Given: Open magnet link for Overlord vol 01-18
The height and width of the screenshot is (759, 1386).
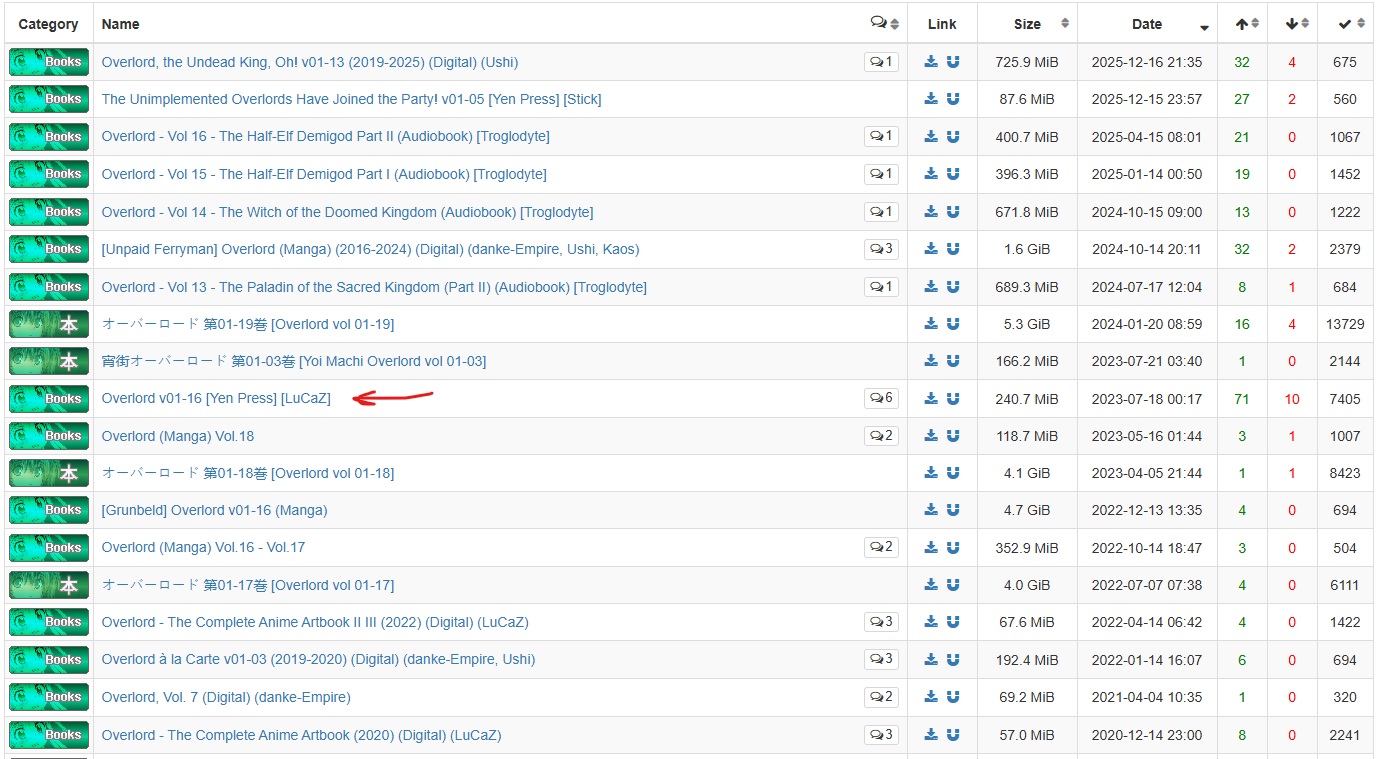Looking at the screenshot, I should click(953, 473).
